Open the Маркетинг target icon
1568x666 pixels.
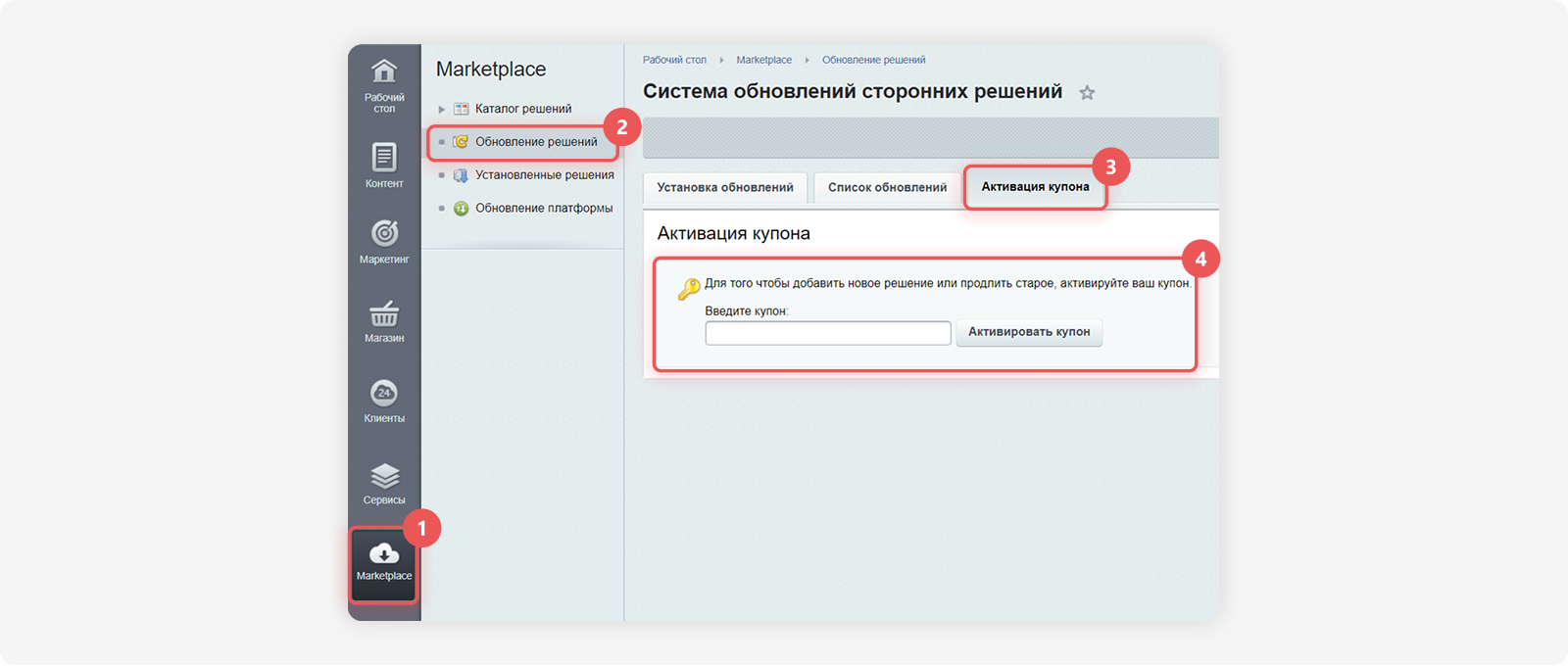pyautogui.click(x=384, y=233)
